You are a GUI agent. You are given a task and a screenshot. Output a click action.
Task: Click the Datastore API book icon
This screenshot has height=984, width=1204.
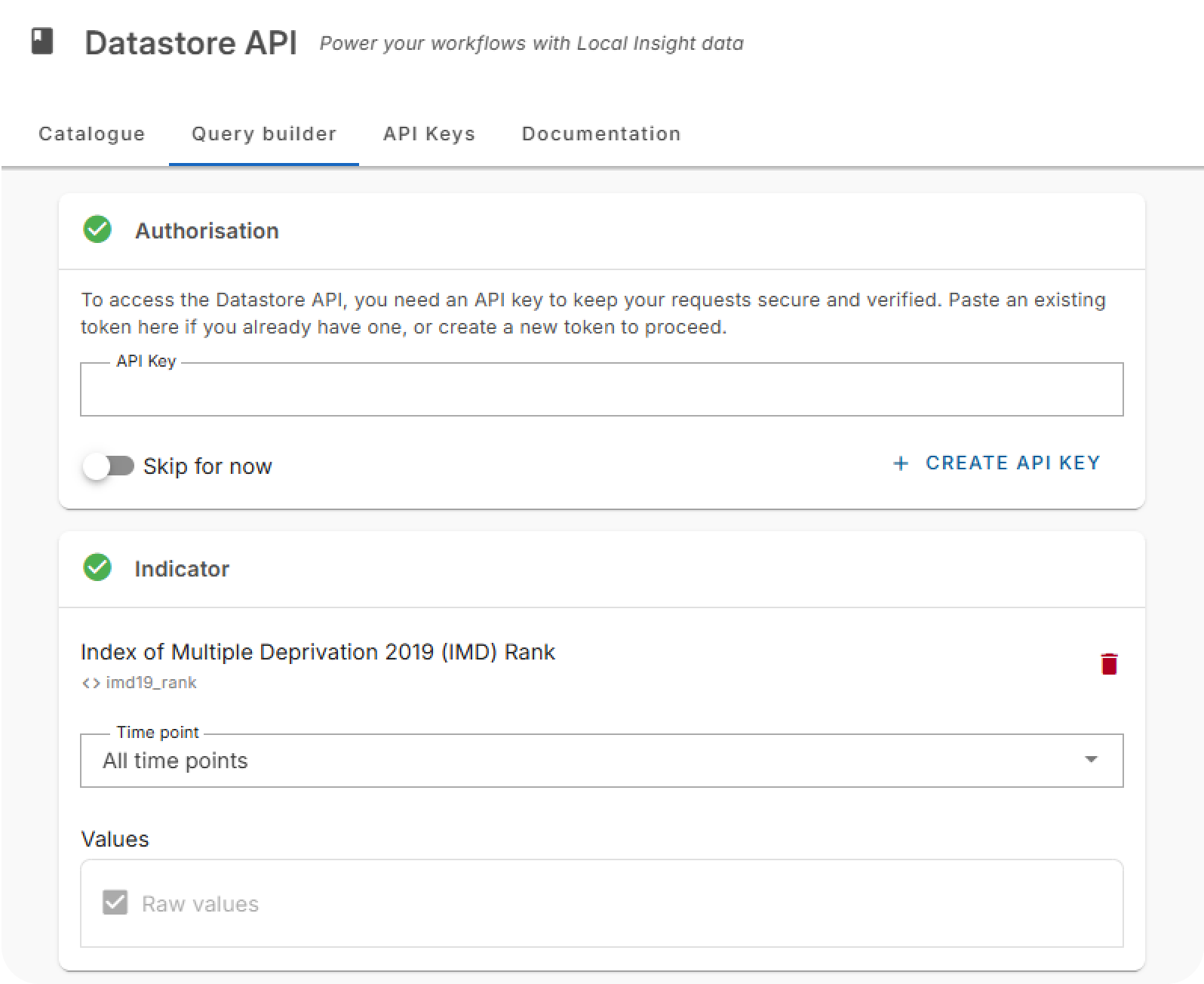42,41
